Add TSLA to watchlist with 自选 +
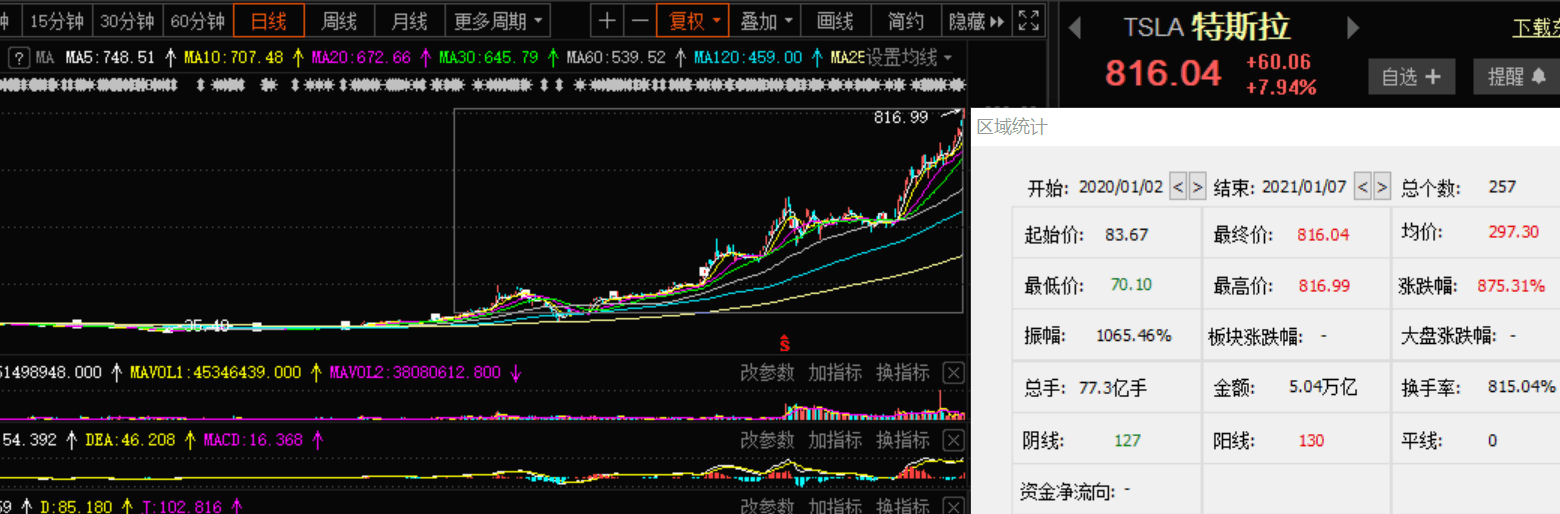This screenshot has width=1560, height=514. (1410, 77)
